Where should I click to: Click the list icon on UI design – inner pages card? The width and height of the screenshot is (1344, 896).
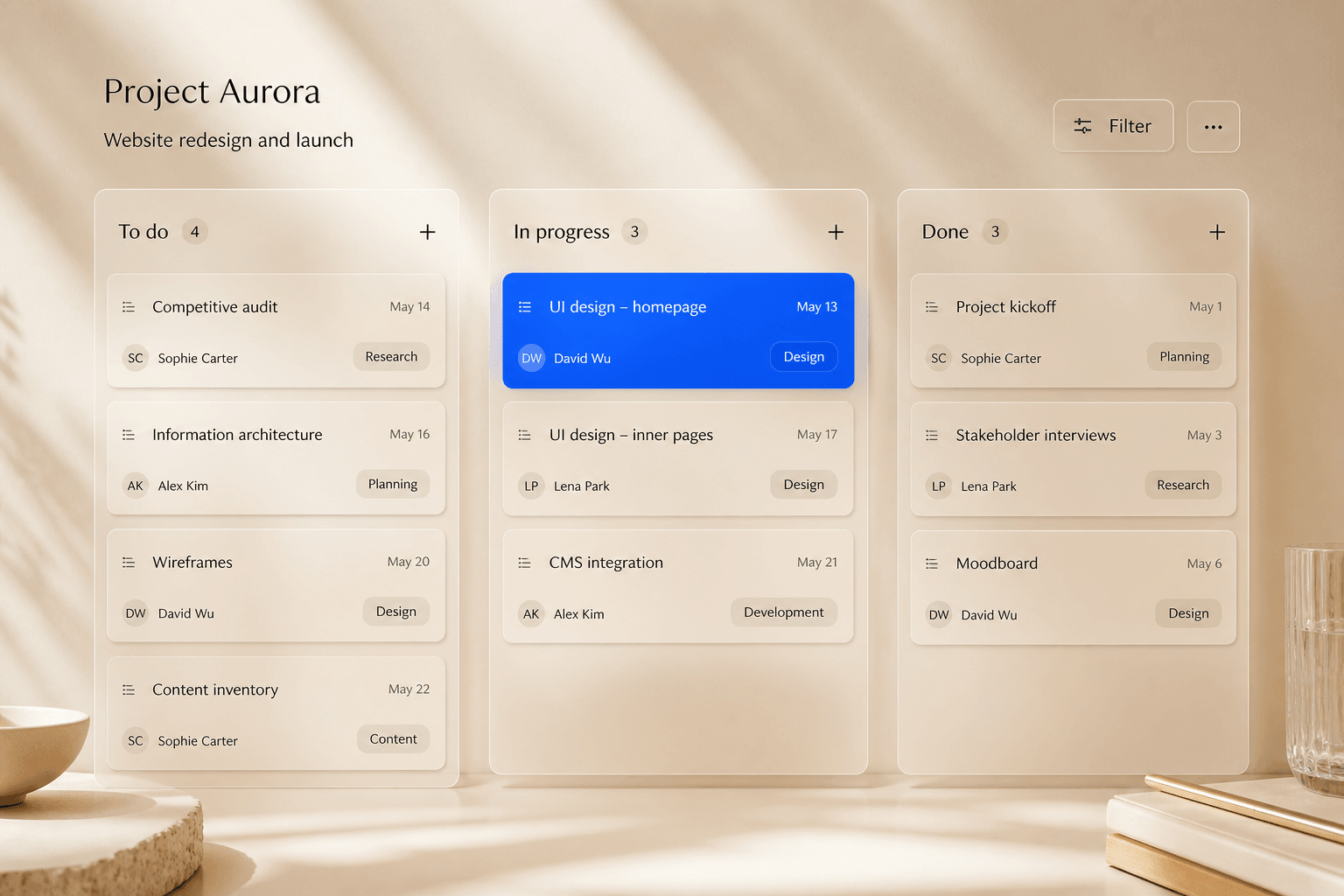pos(525,435)
